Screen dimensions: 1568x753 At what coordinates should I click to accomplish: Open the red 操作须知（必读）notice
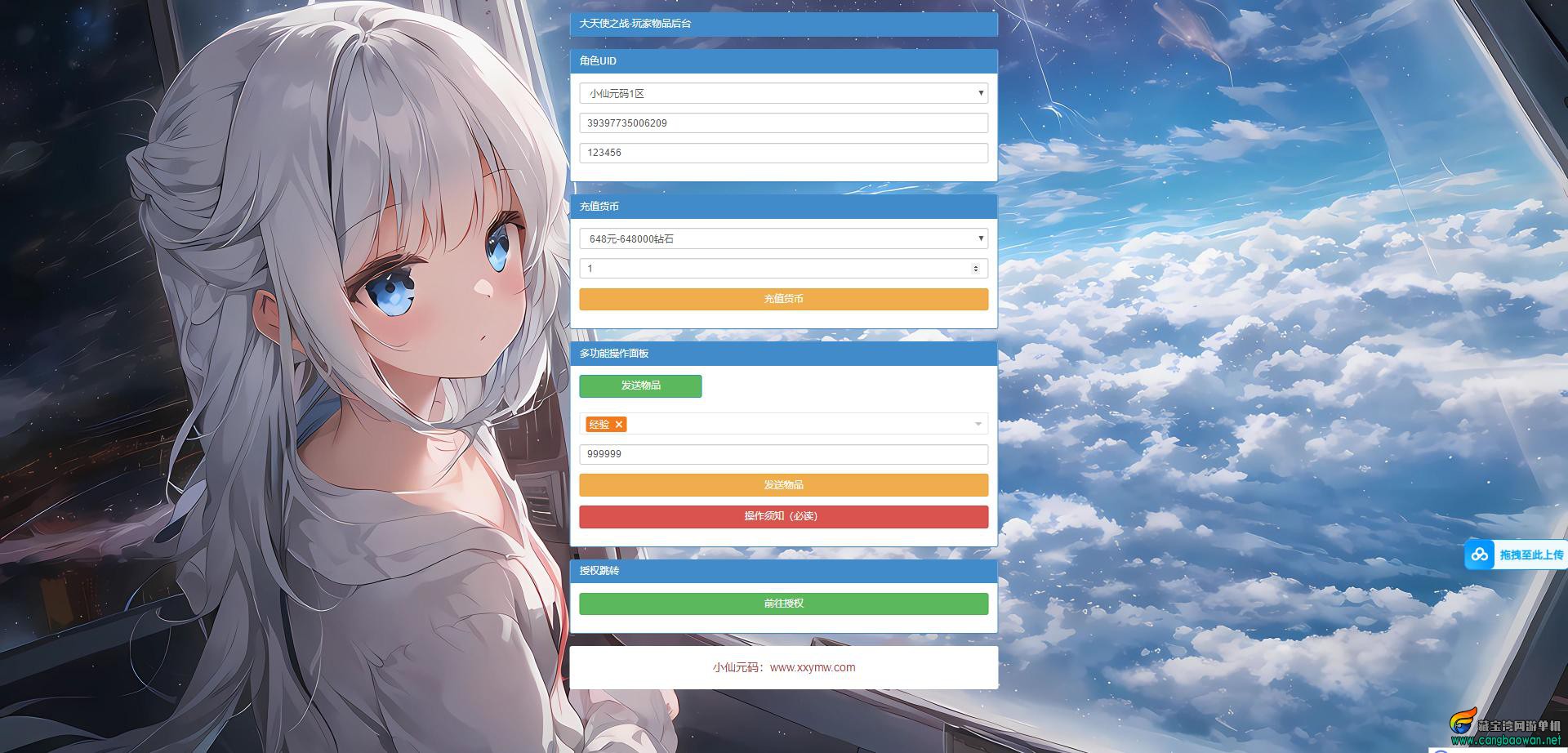coord(783,516)
